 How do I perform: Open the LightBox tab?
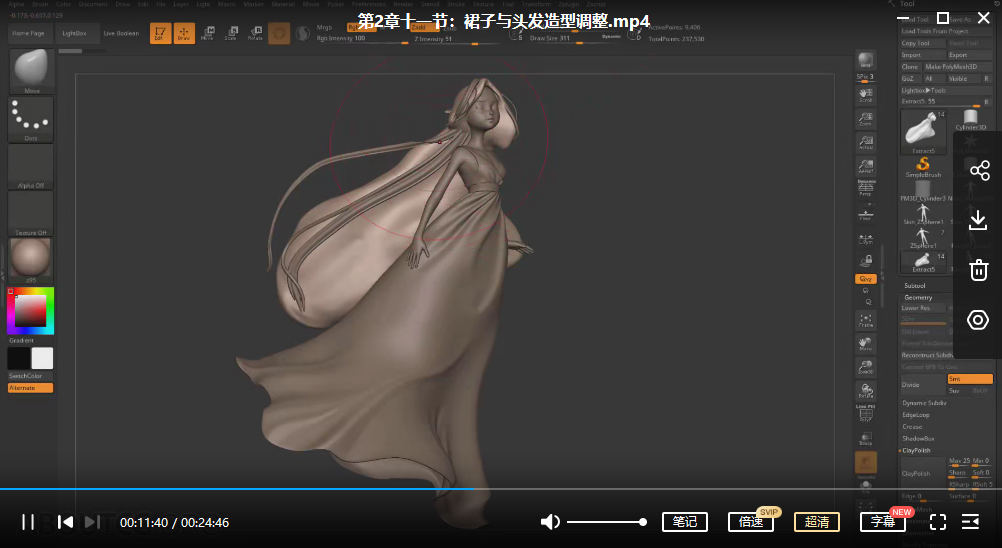click(x=75, y=33)
